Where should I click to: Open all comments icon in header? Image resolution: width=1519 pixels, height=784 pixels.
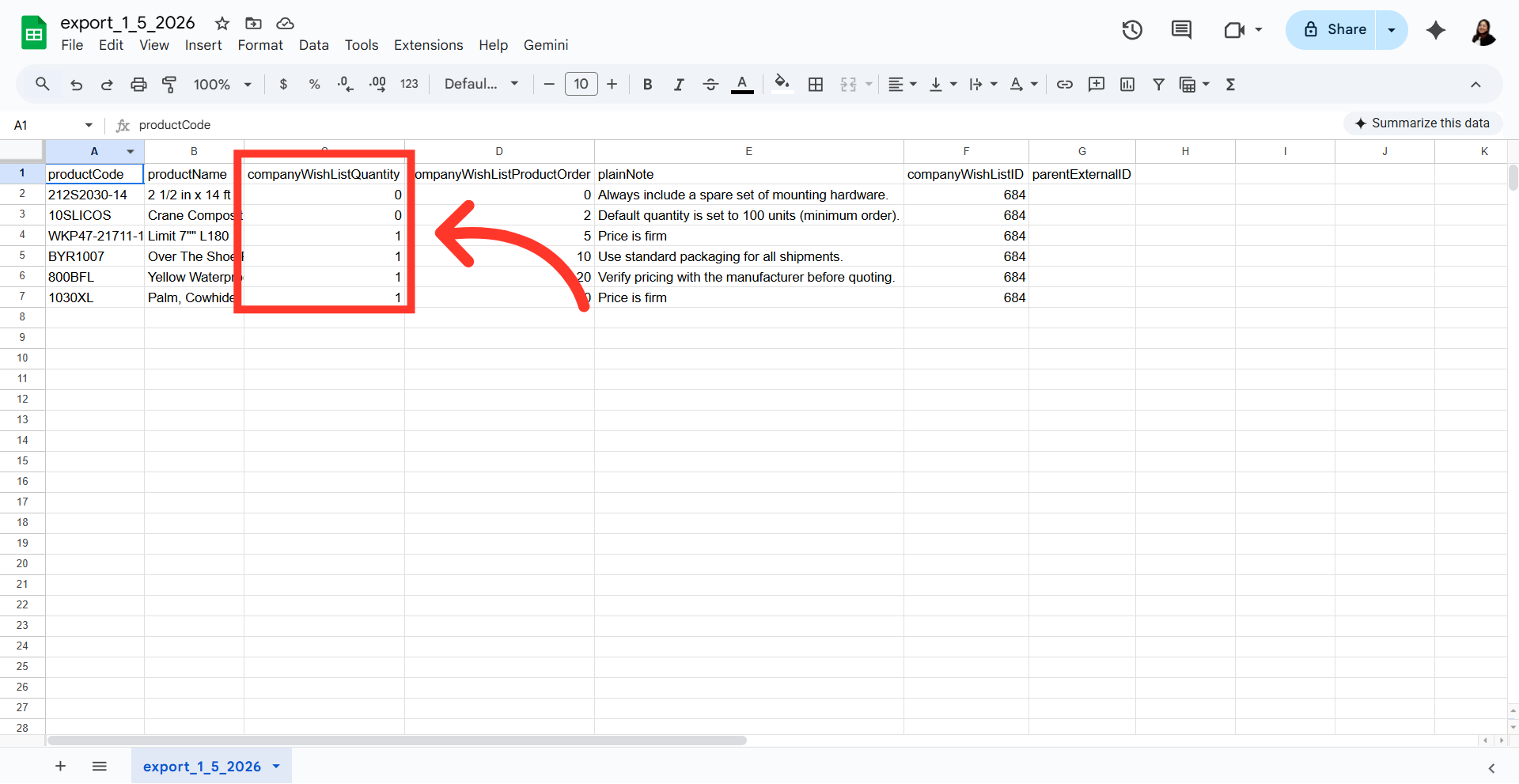click(1181, 30)
